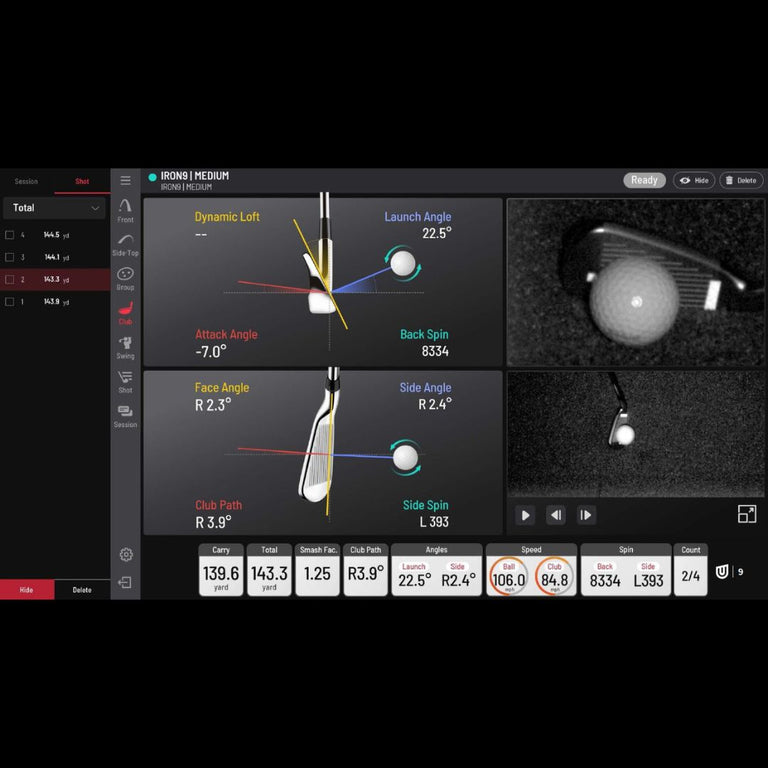Switch to the Shot tab

[82, 181]
